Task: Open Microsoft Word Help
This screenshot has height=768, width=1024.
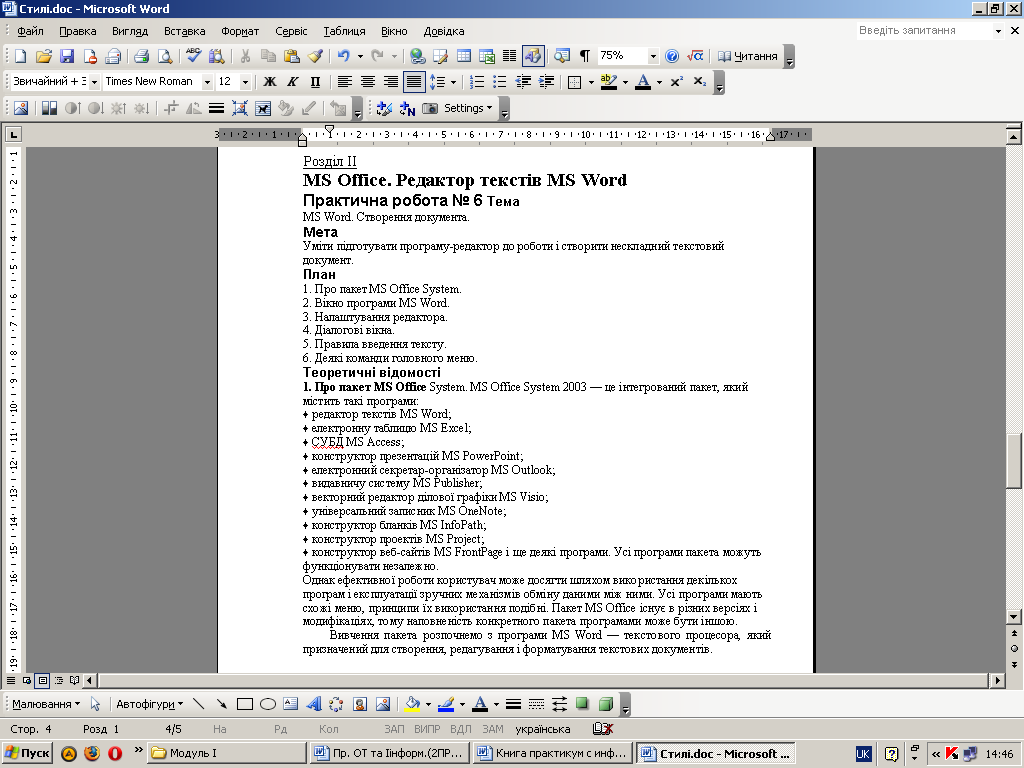Action: (x=672, y=56)
